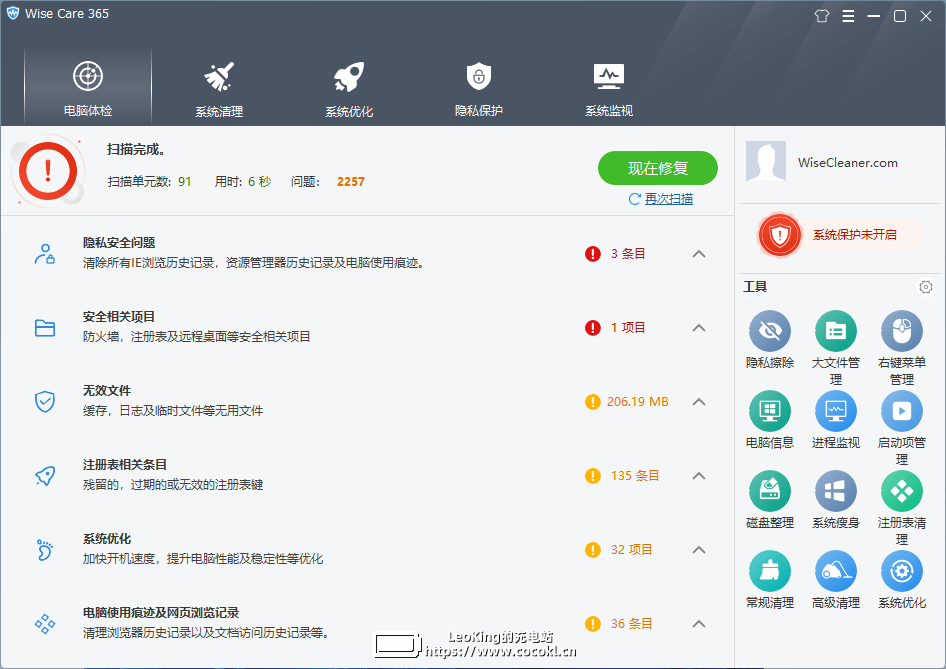Image resolution: width=946 pixels, height=669 pixels.
Task: Click the 无效文件 heading
Action: coord(107,391)
